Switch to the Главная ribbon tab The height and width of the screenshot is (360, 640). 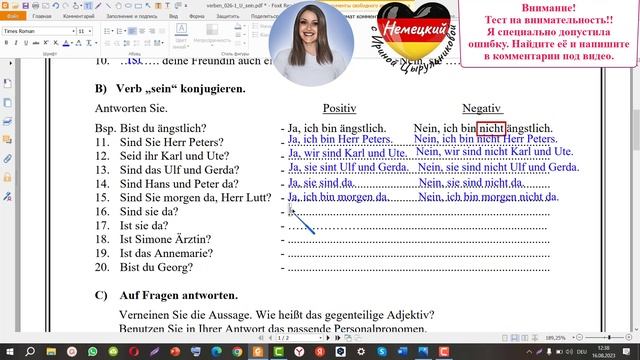[x=42, y=16]
